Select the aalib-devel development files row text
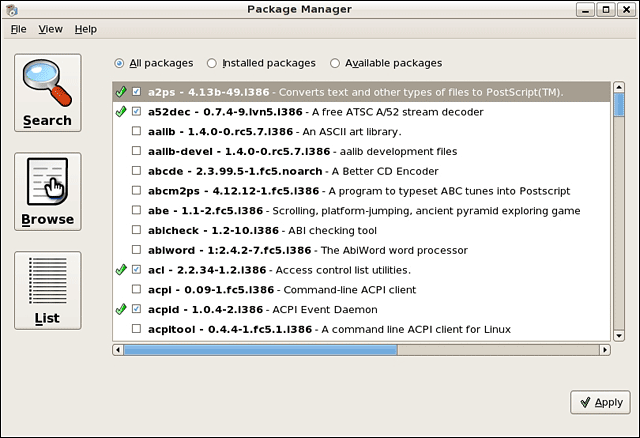The height and width of the screenshot is (438, 640). [x=302, y=151]
